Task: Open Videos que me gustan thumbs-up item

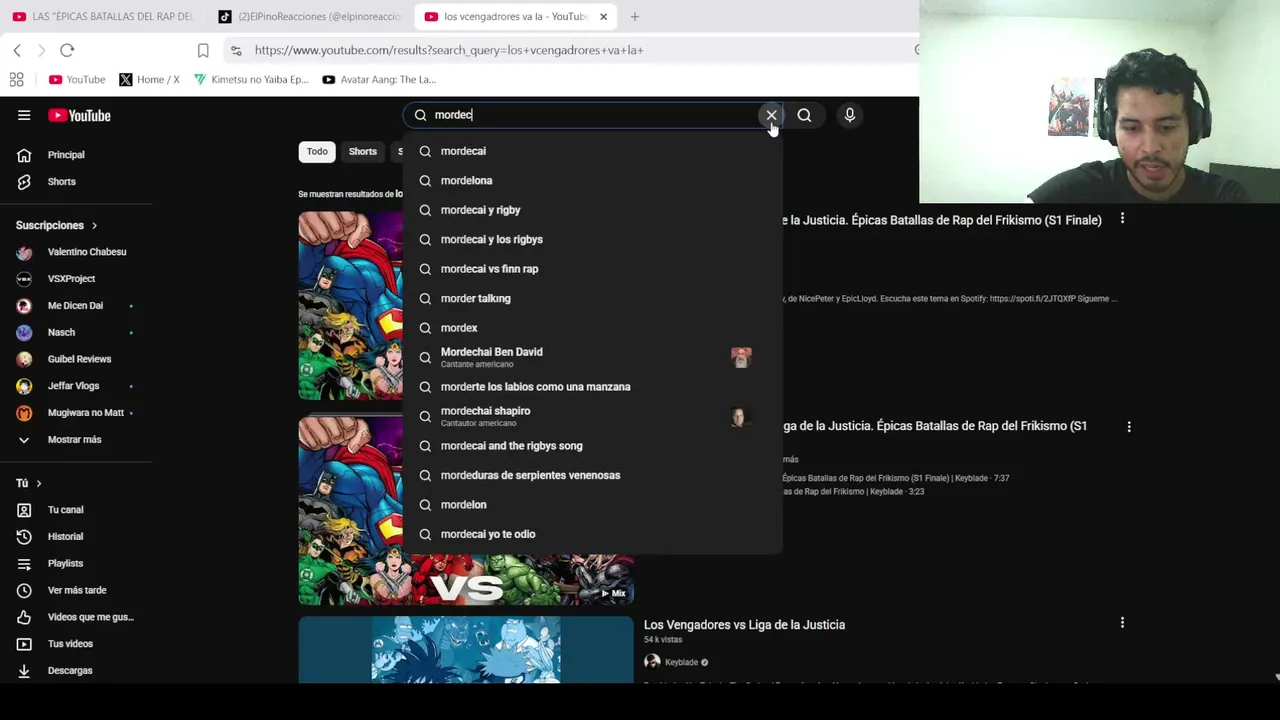Action: [x=76, y=617]
